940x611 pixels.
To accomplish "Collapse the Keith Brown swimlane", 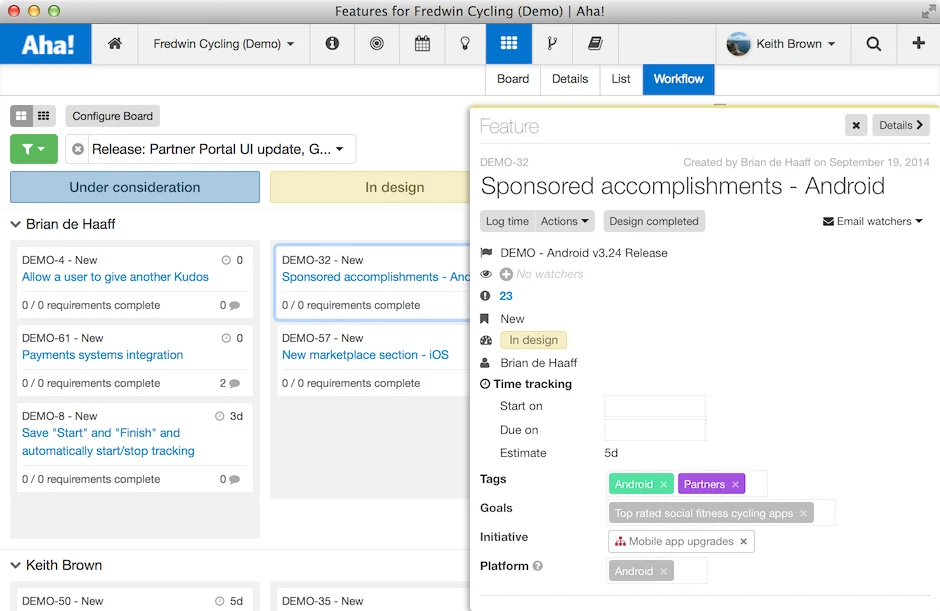I will pyautogui.click(x=16, y=565).
